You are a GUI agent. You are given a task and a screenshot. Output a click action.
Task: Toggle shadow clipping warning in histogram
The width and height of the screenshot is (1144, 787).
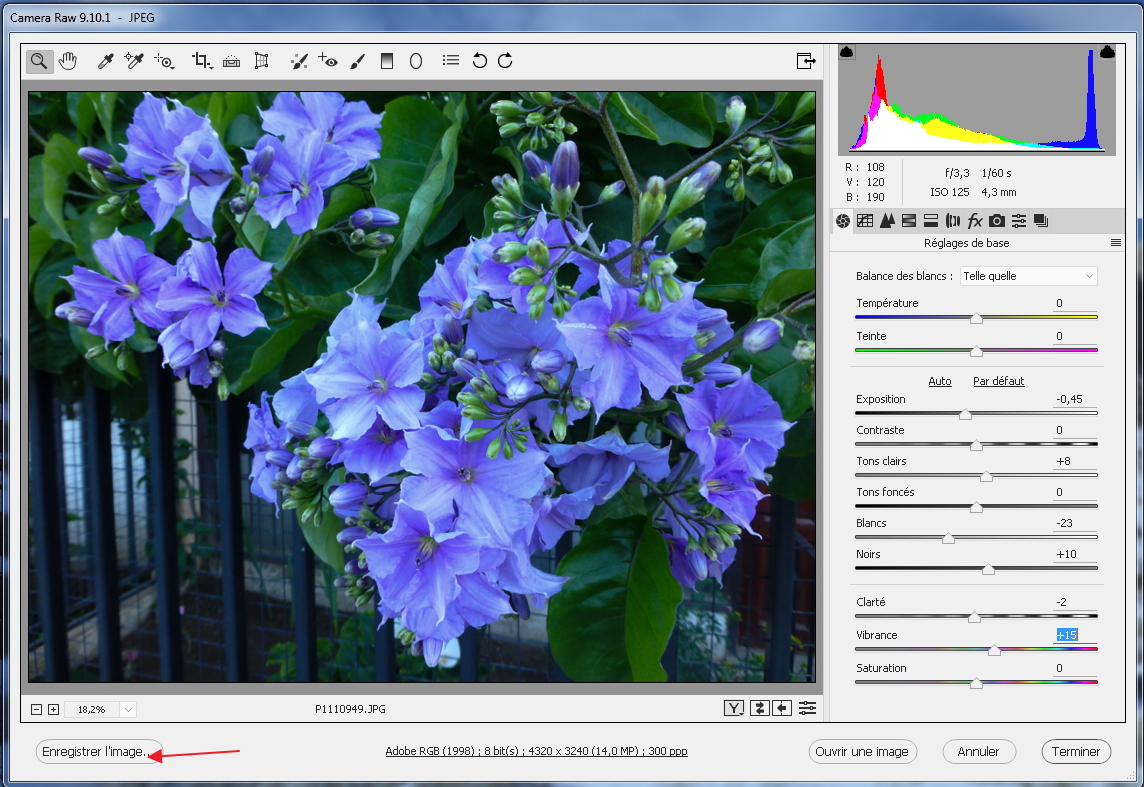point(847,52)
